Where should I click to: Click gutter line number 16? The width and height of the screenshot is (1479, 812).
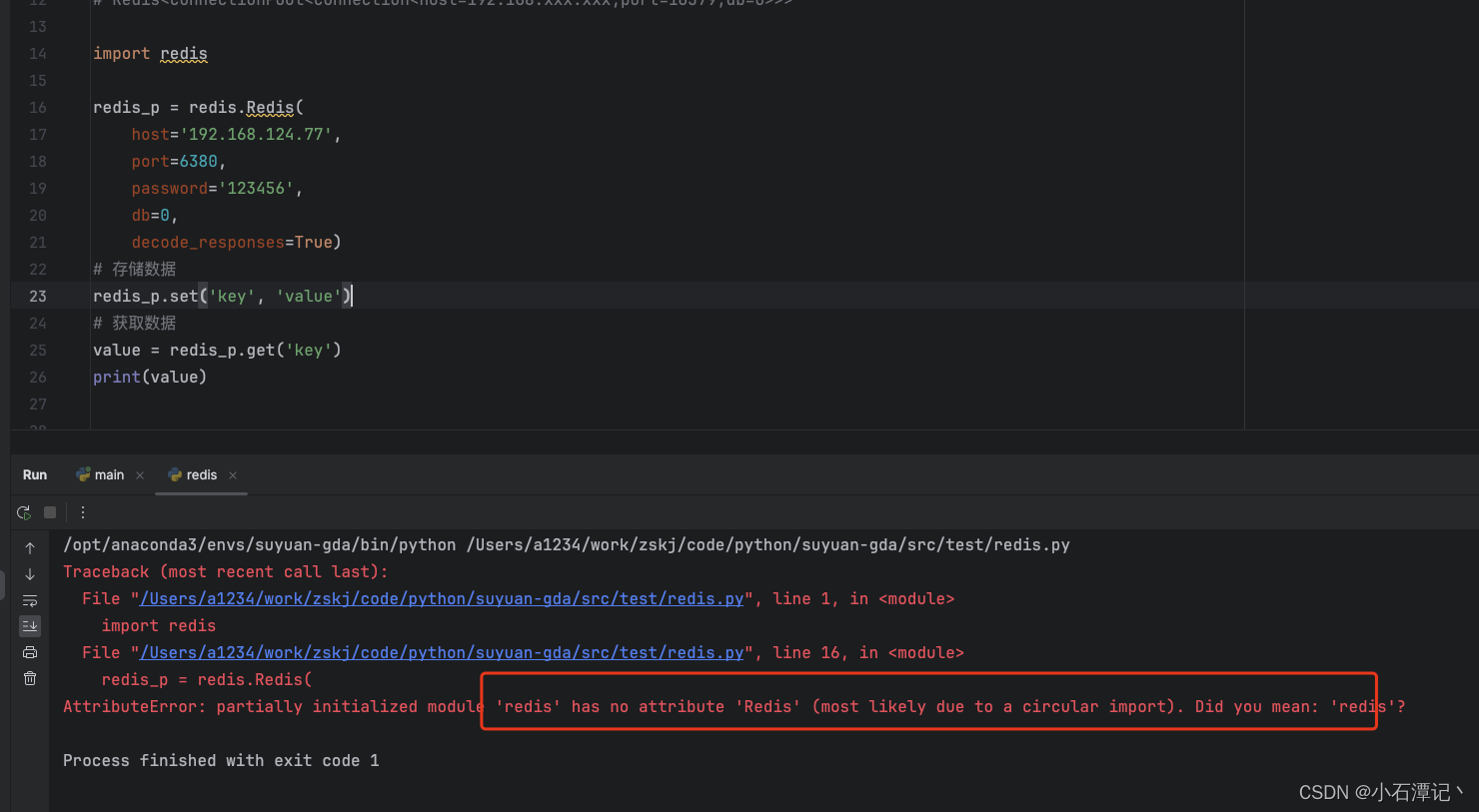pyautogui.click(x=38, y=108)
